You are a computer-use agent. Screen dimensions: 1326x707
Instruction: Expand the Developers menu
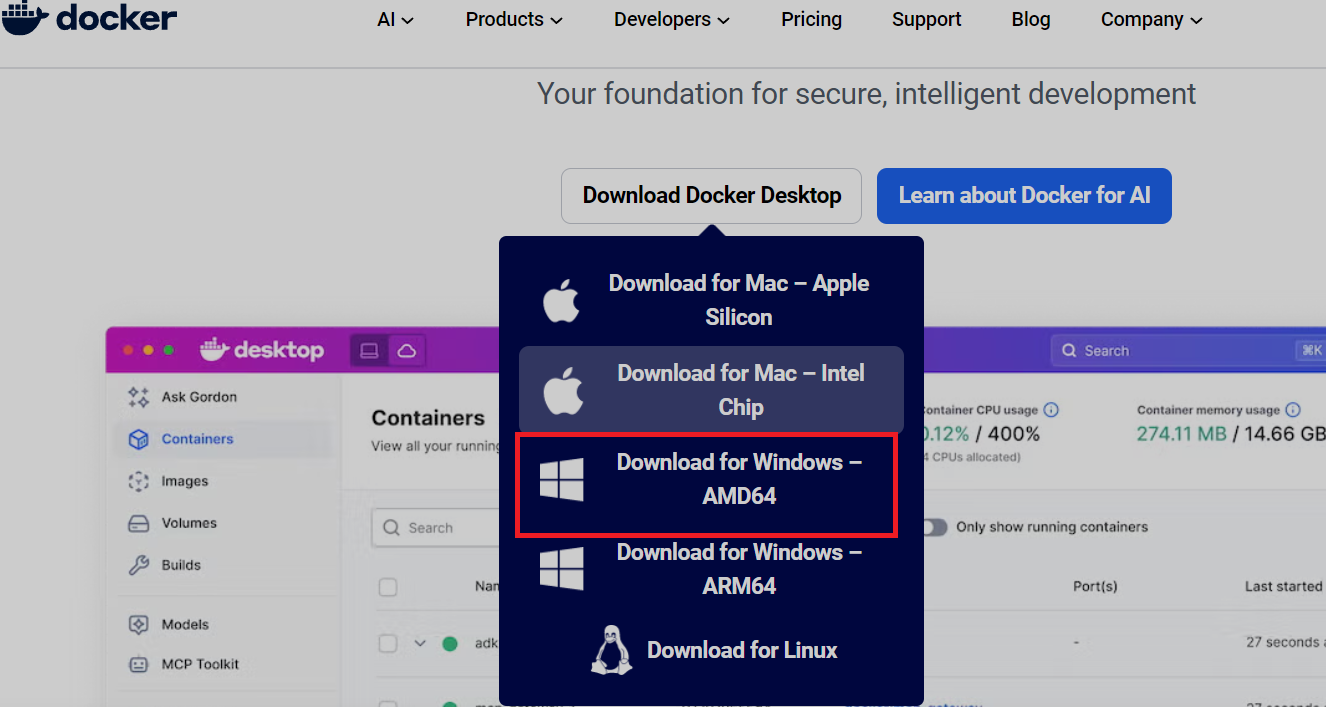click(672, 19)
